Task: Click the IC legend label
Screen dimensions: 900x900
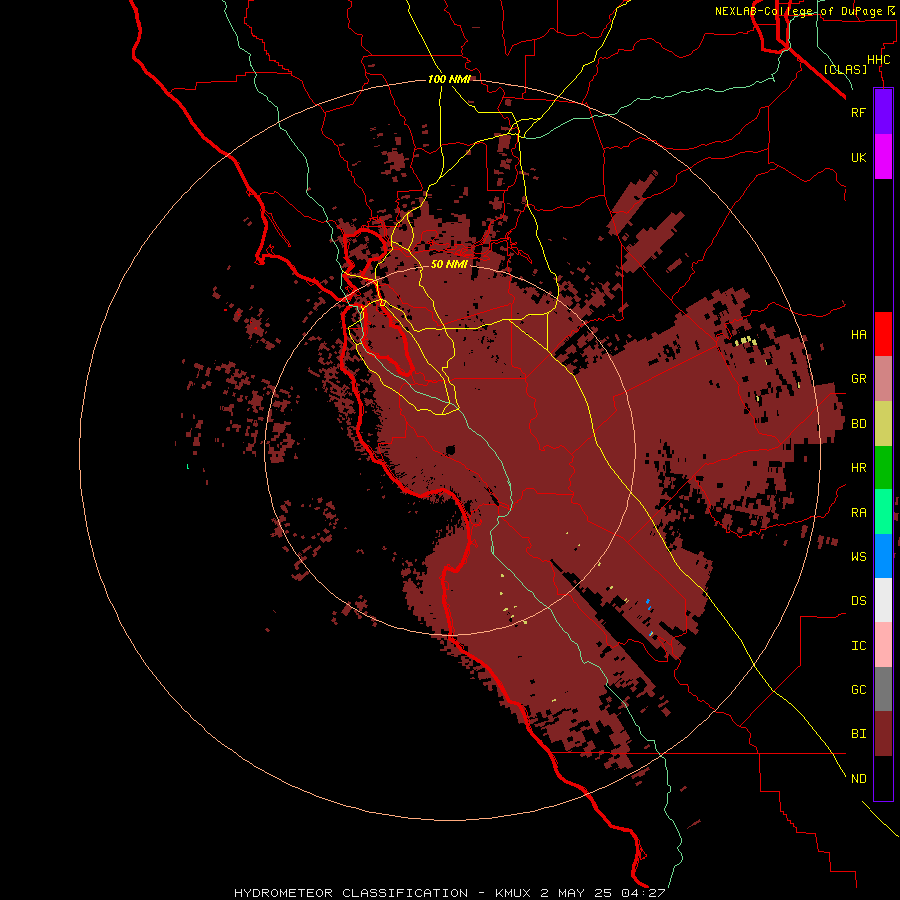Action: tap(858, 646)
